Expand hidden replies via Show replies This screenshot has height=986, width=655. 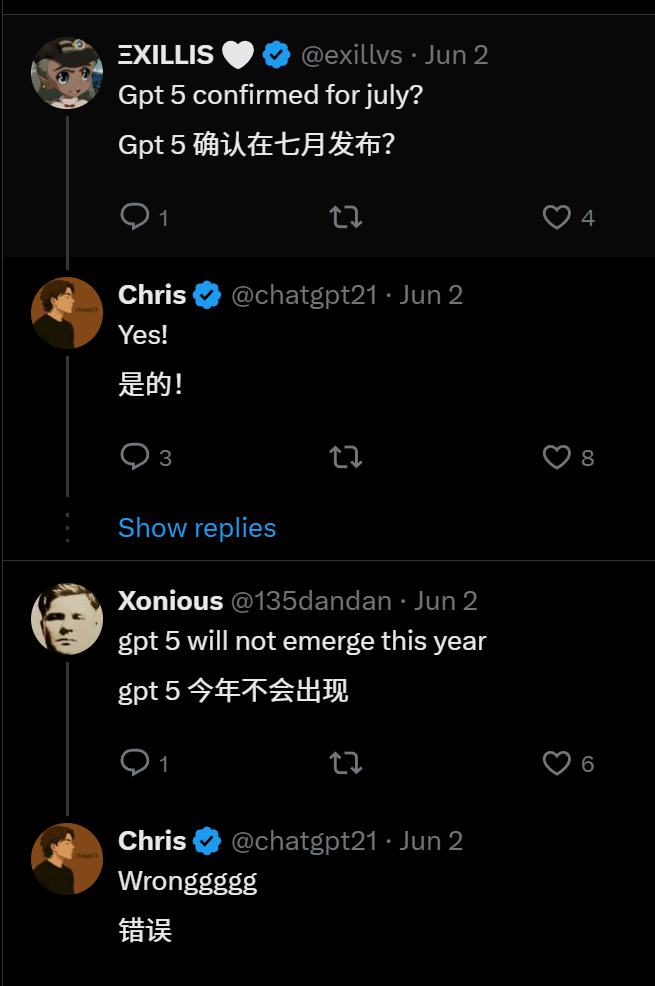click(197, 528)
